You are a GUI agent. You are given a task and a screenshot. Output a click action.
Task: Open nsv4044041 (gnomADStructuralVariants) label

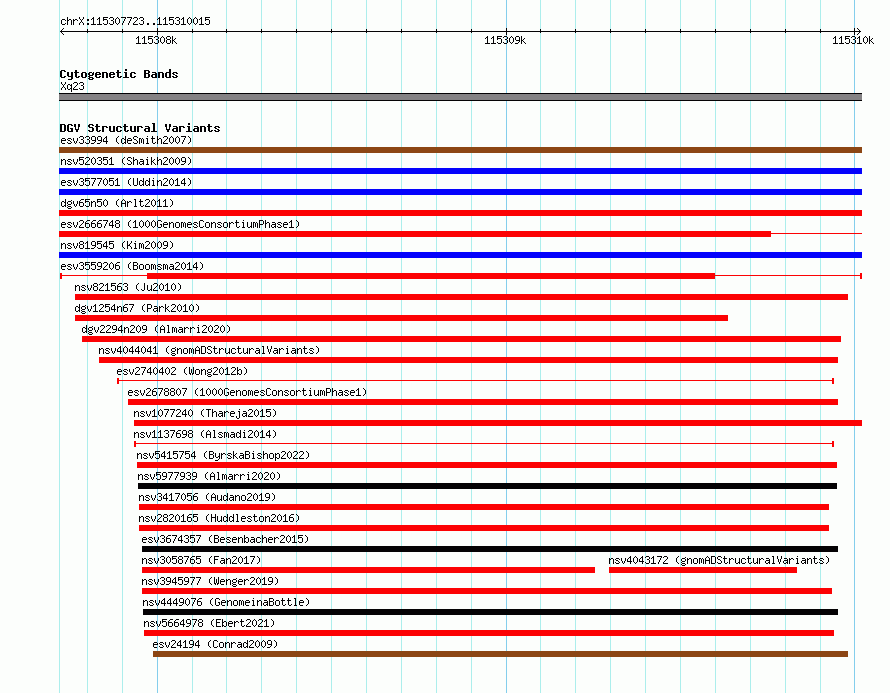click(209, 350)
